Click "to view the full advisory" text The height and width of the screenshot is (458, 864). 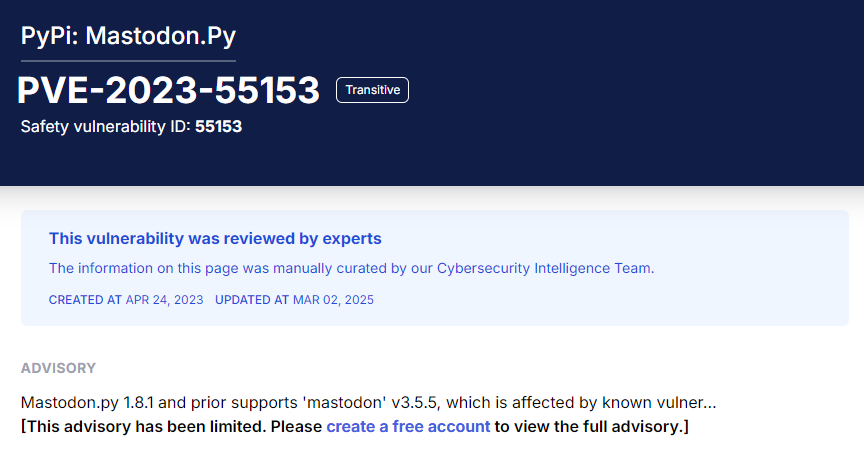(590, 427)
